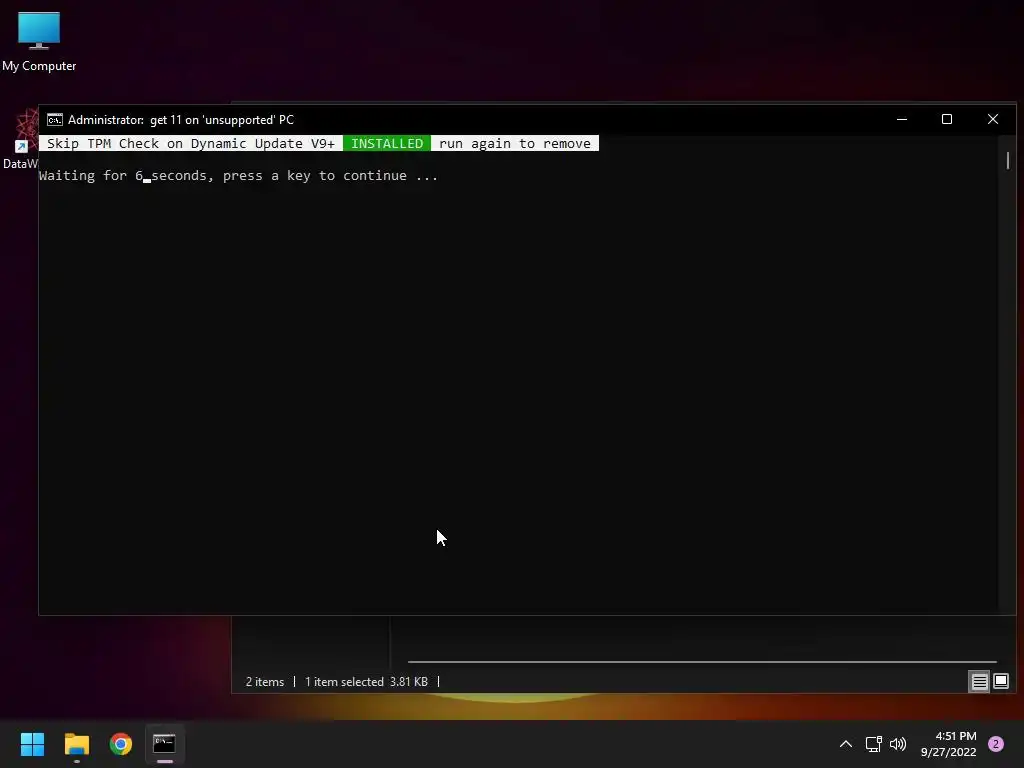Click the console vertical scrollbar thumb
This screenshot has height=768, width=1024.
(1008, 160)
